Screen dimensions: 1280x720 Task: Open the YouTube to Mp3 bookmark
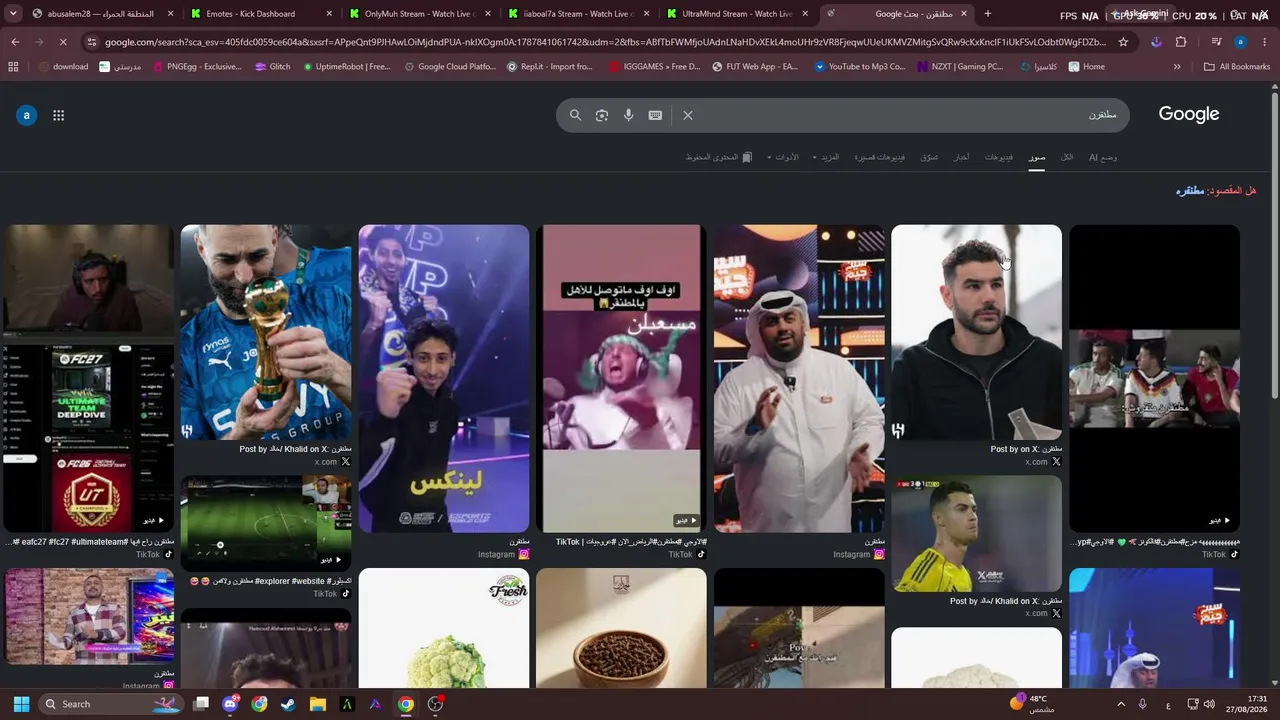[x=860, y=67]
